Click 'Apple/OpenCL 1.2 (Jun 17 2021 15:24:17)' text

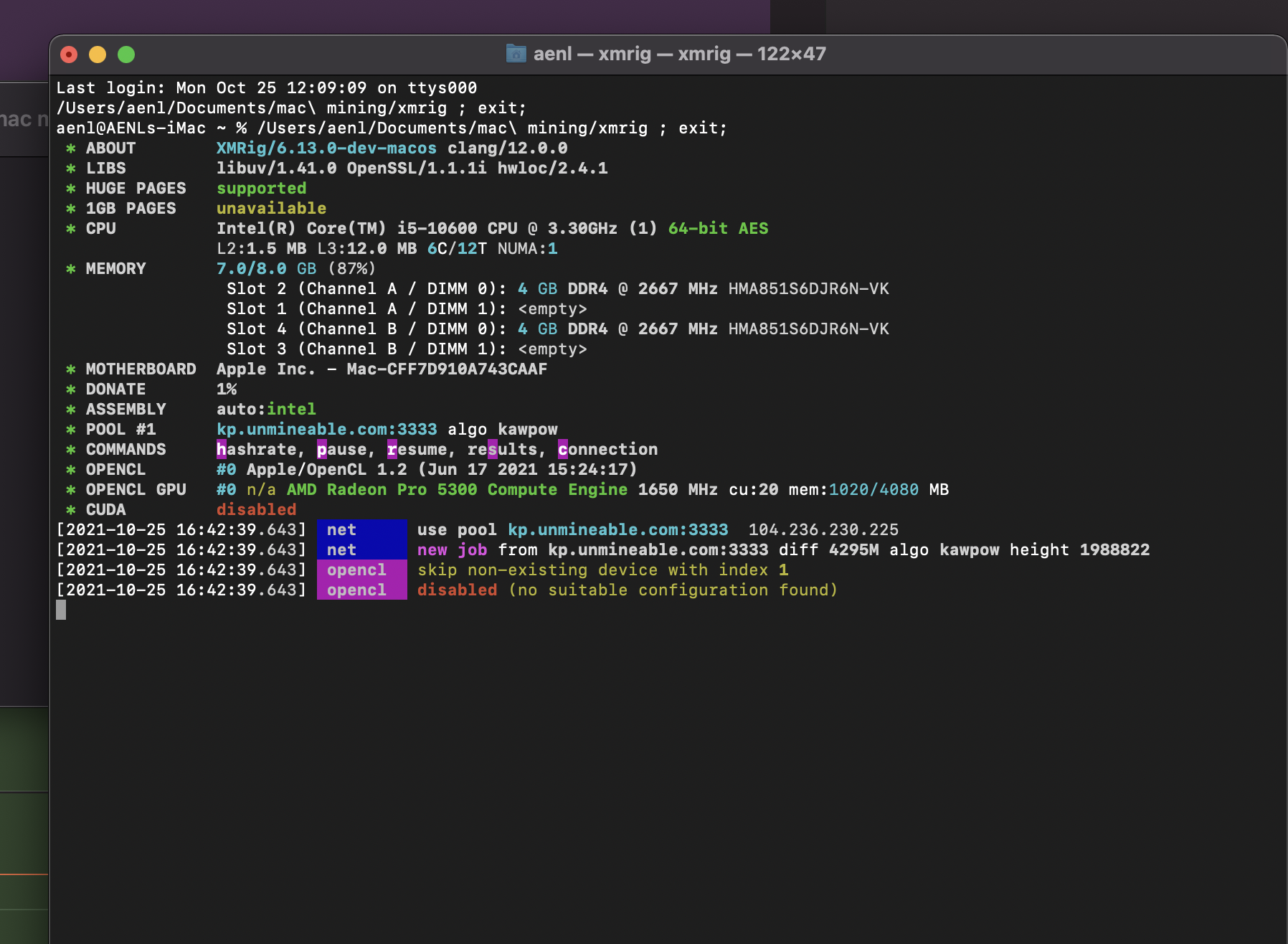coord(442,470)
